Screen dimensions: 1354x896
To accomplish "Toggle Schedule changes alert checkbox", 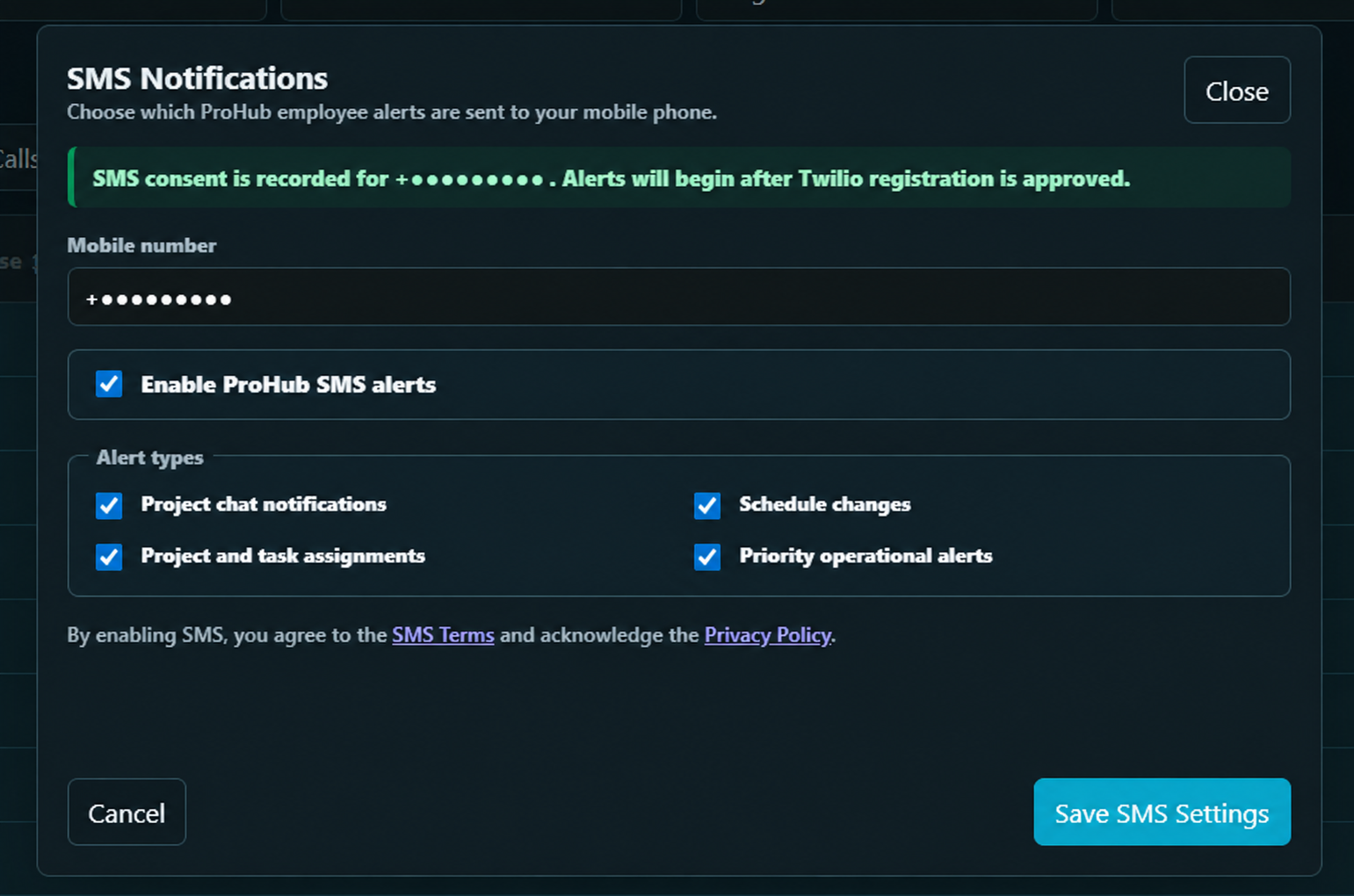I will click(x=707, y=505).
